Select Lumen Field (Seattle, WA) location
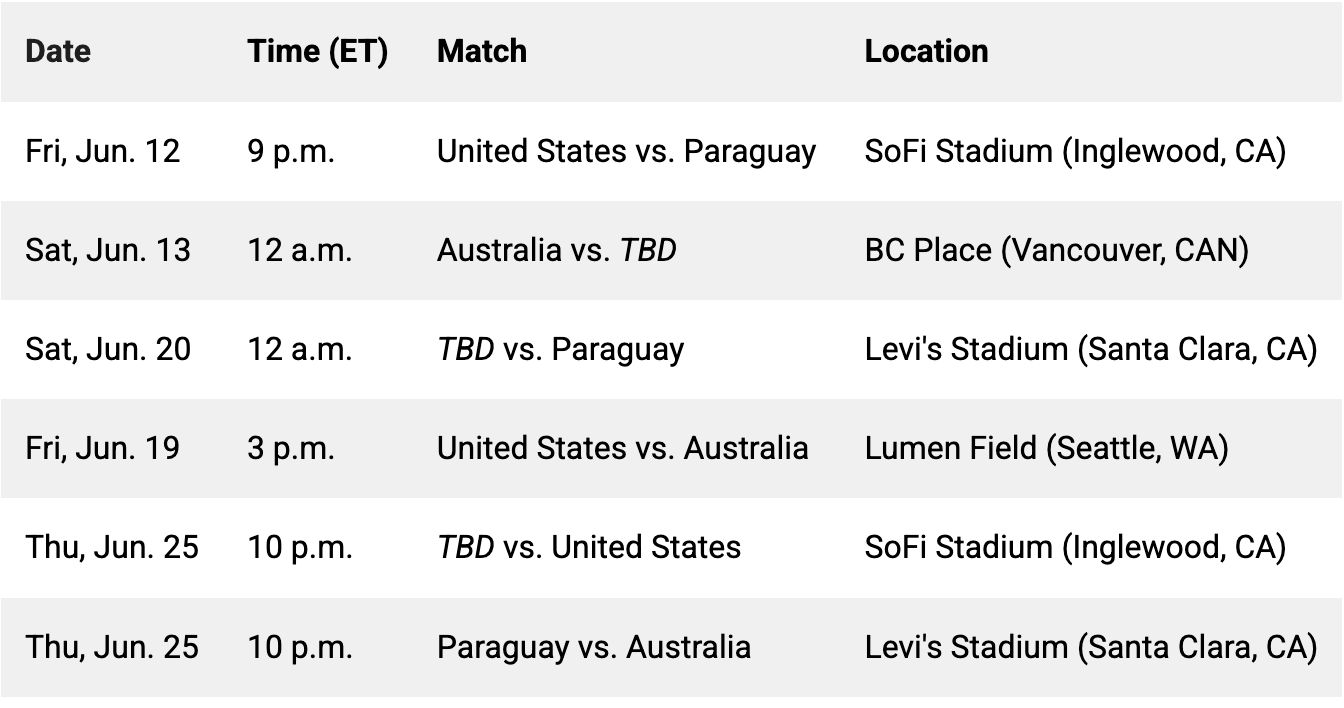1344x708 pixels. click(x=1046, y=448)
